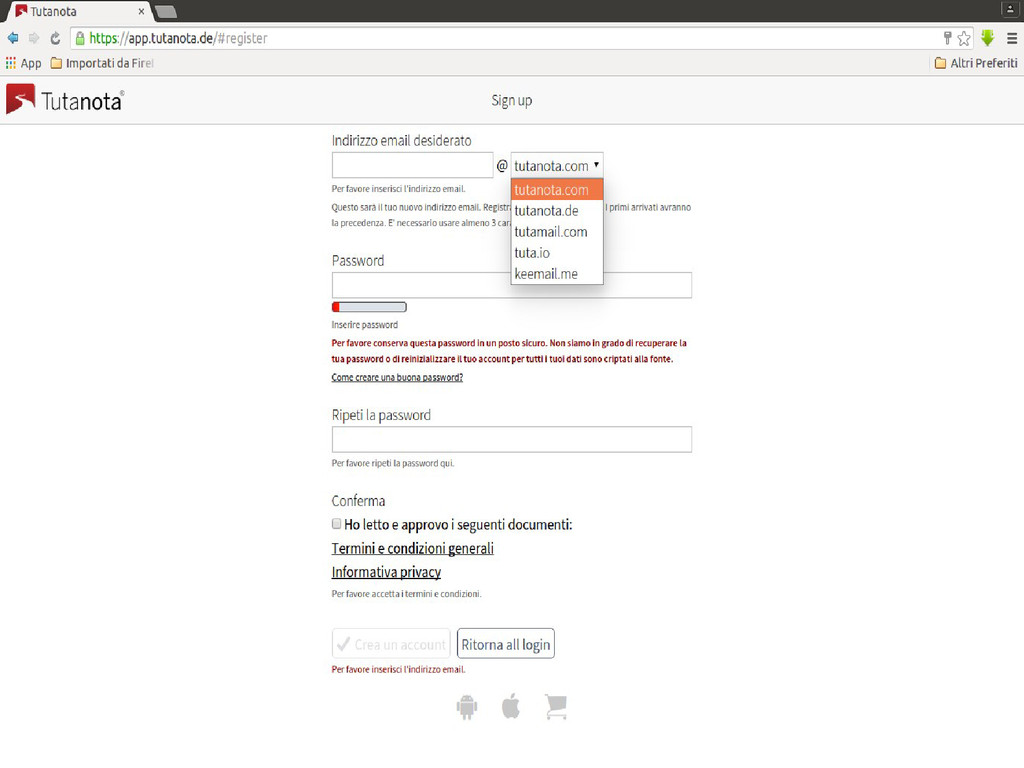This screenshot has height=768, width=1024.
Task: Reload the page with refresh icon
Action: click(x=56, y=38)
